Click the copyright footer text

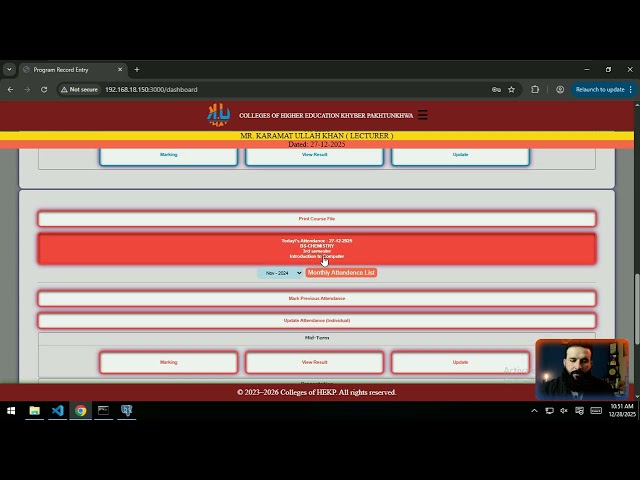[317, 392]
